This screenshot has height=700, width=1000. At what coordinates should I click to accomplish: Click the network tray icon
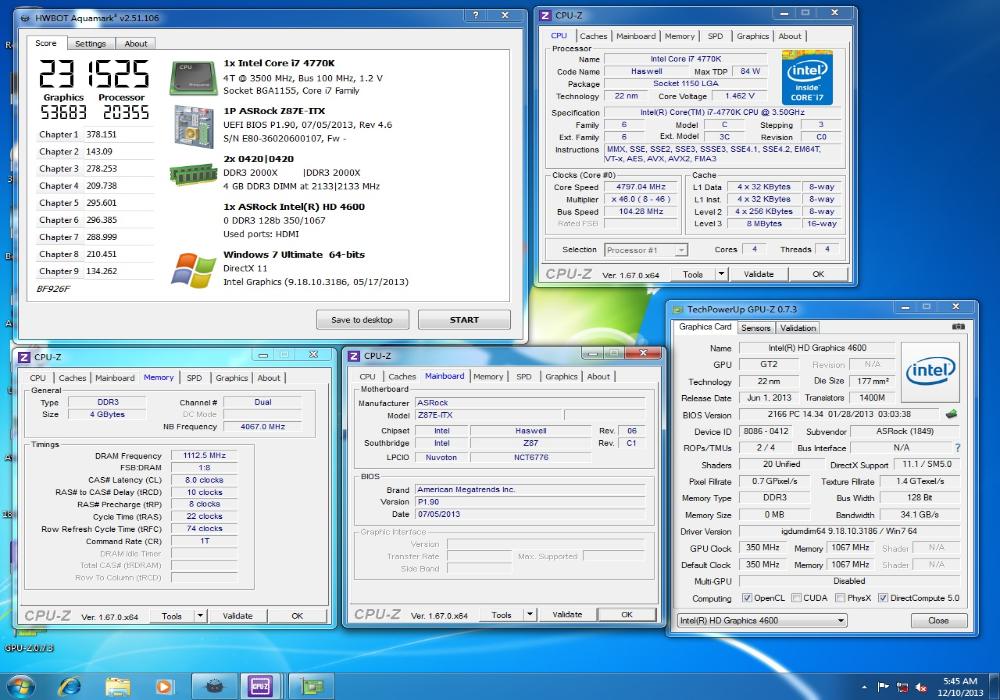pyautogui.click(x=902, y=687)
